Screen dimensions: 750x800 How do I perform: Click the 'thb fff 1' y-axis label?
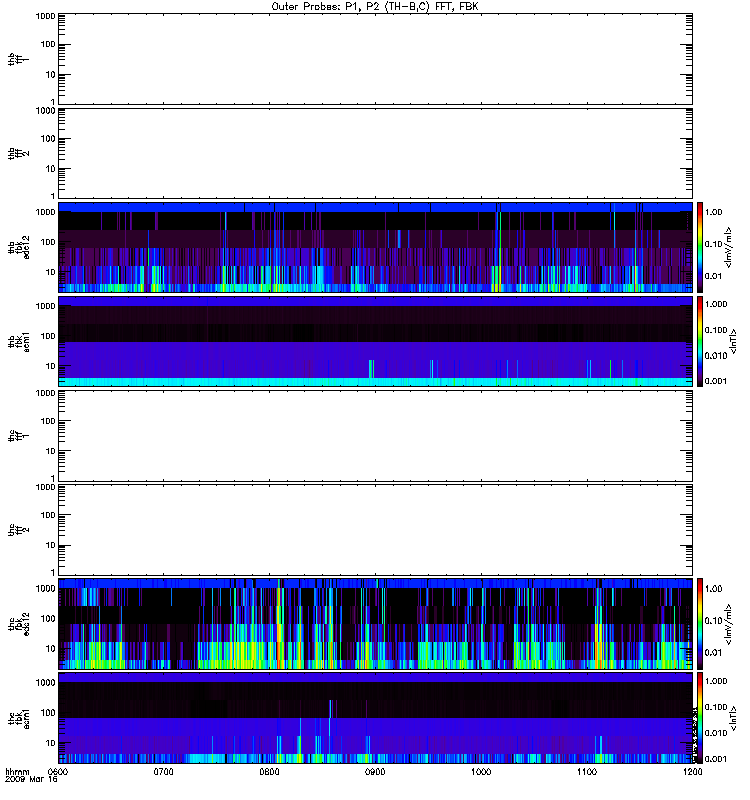click(18, 59)
